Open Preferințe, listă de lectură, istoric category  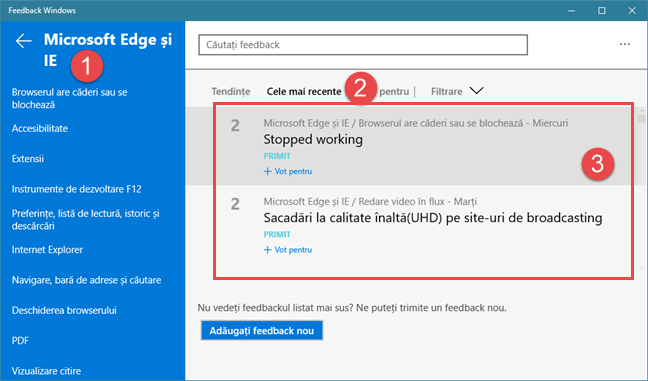click(x=86, y=219)
